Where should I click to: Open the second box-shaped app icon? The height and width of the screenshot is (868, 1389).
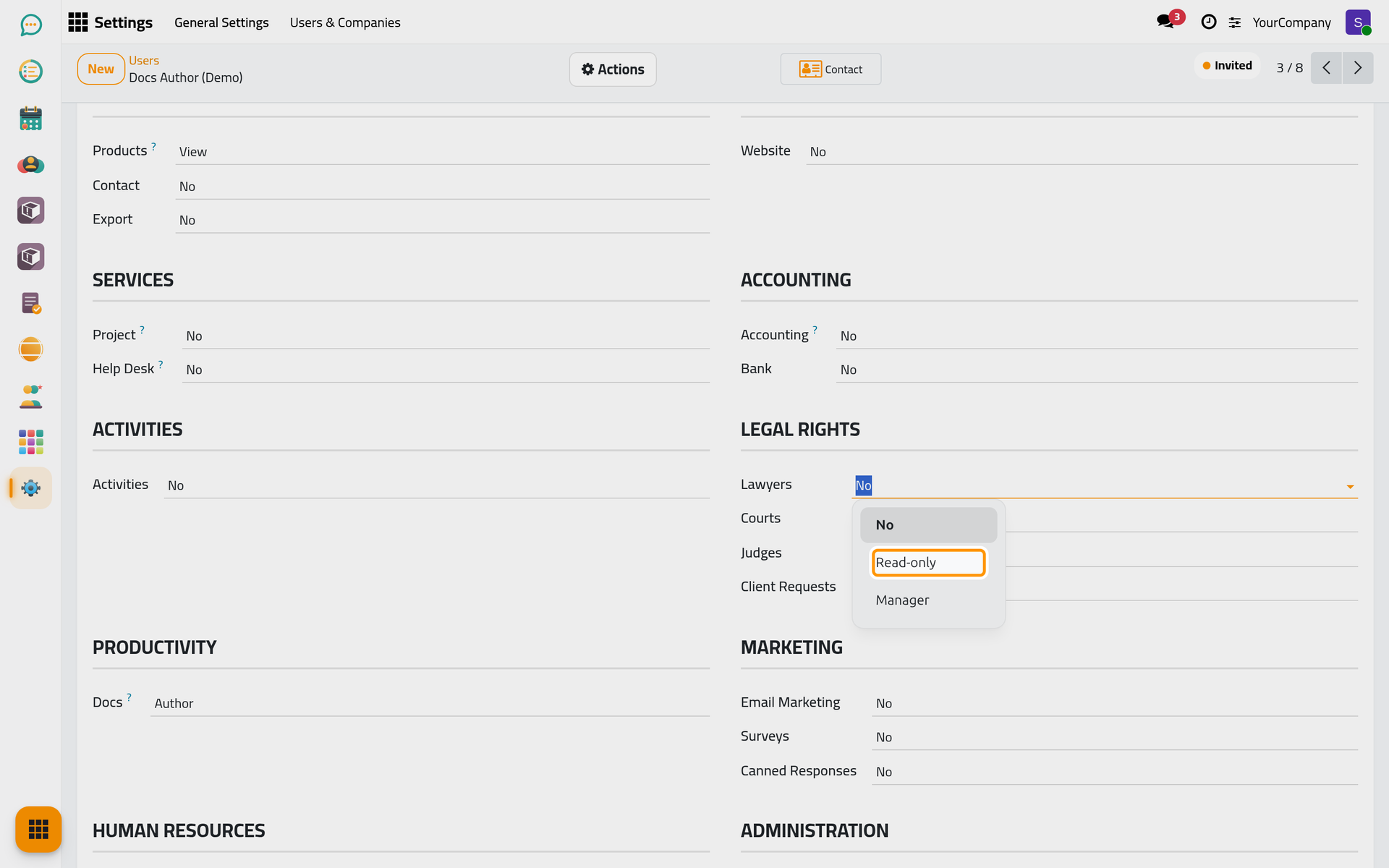tap(30, 257)
